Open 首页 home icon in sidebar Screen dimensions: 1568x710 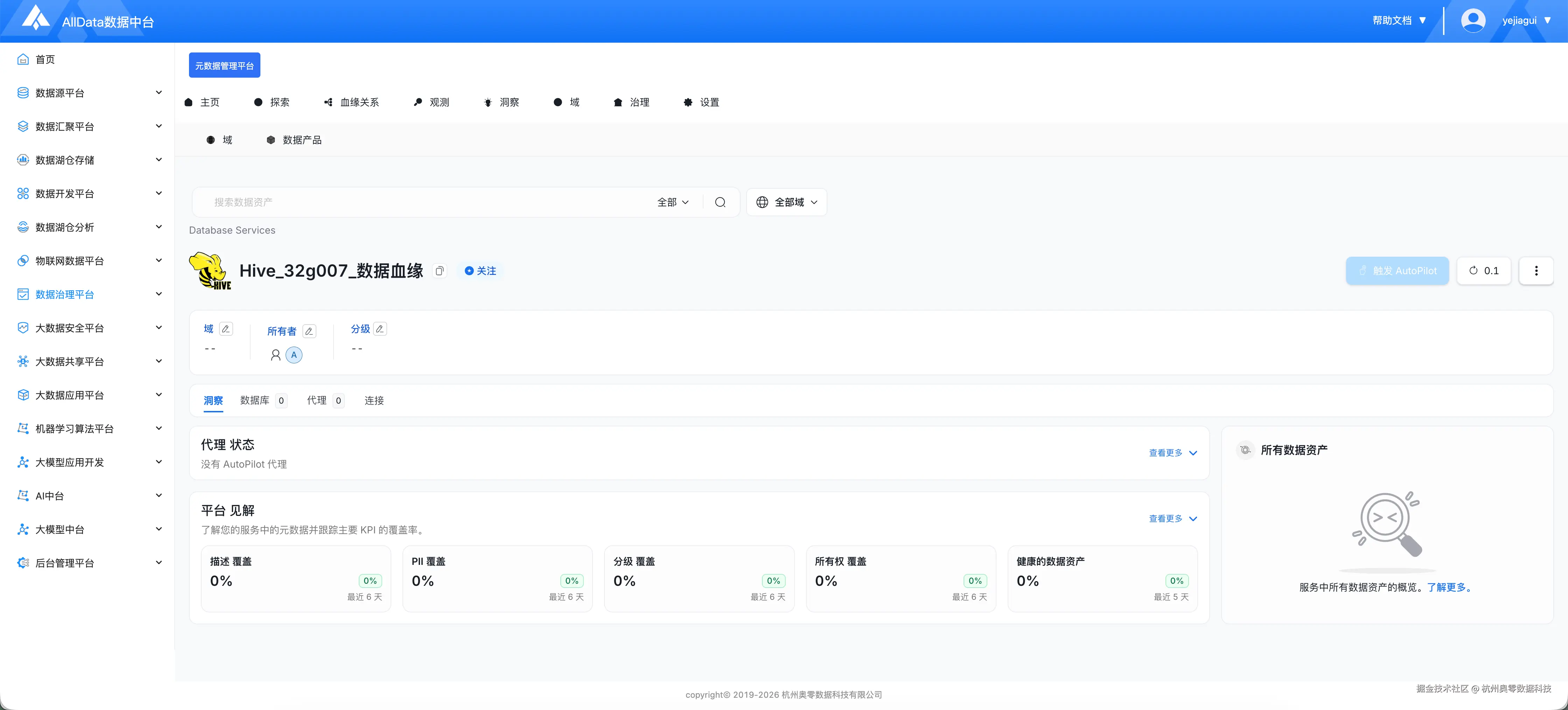tap(23, 59)
